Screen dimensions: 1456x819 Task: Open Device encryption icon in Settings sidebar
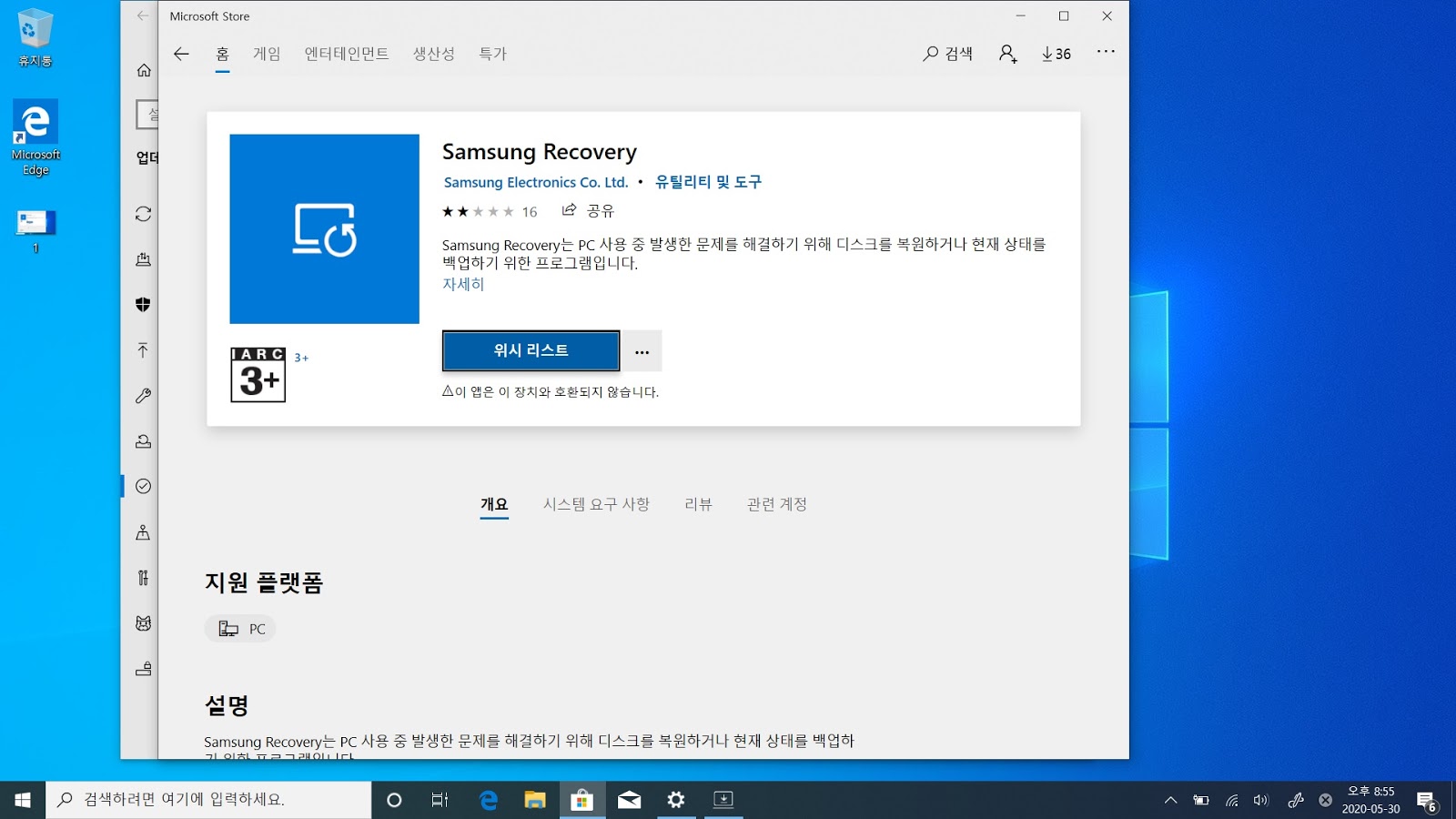143,669
